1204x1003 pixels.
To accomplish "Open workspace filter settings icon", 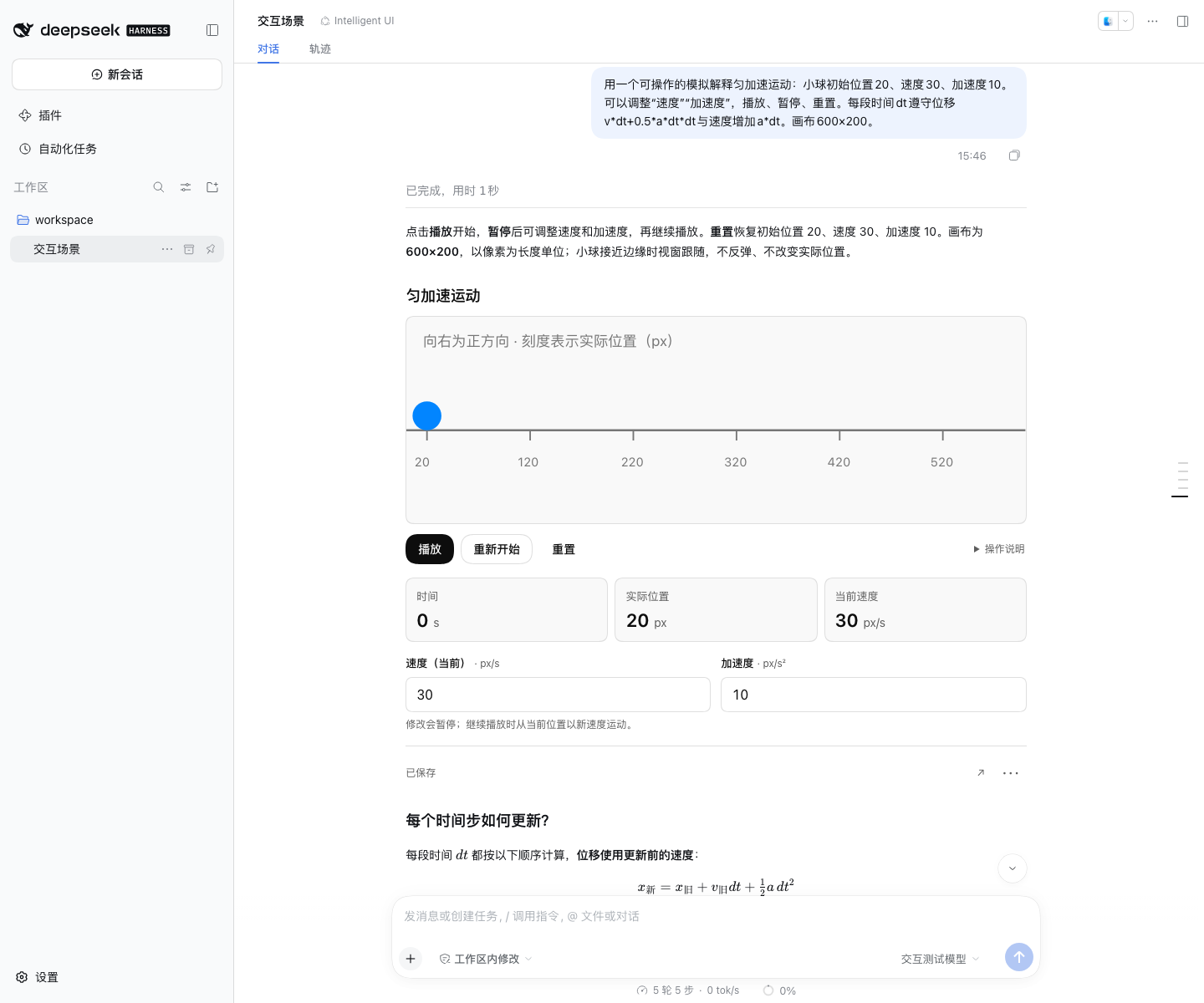I will (x=186, y=187).
